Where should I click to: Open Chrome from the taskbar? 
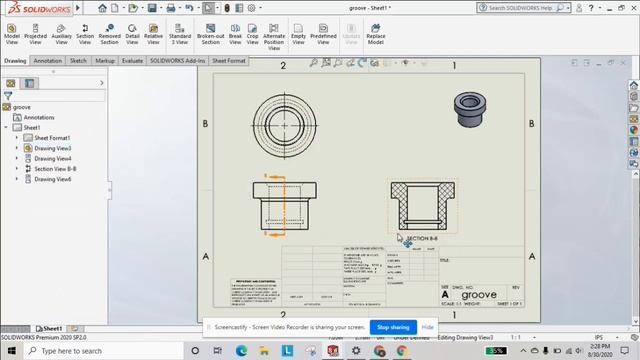point(402,351)
